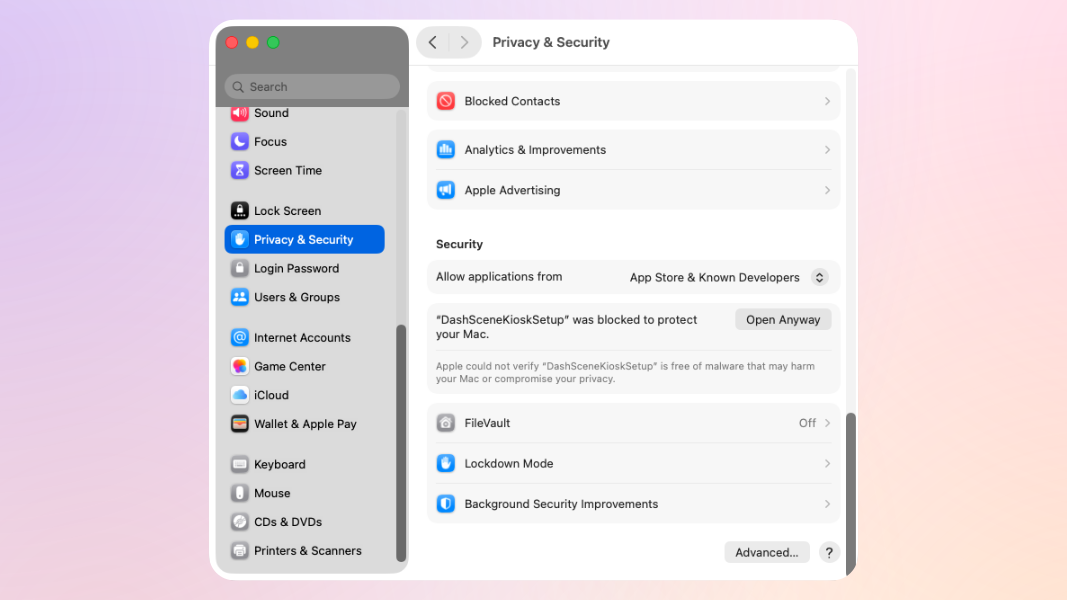
Task: Click the "Internet Accounts" sidebar label
Action: pyautogui.click(x=302, y=337)
